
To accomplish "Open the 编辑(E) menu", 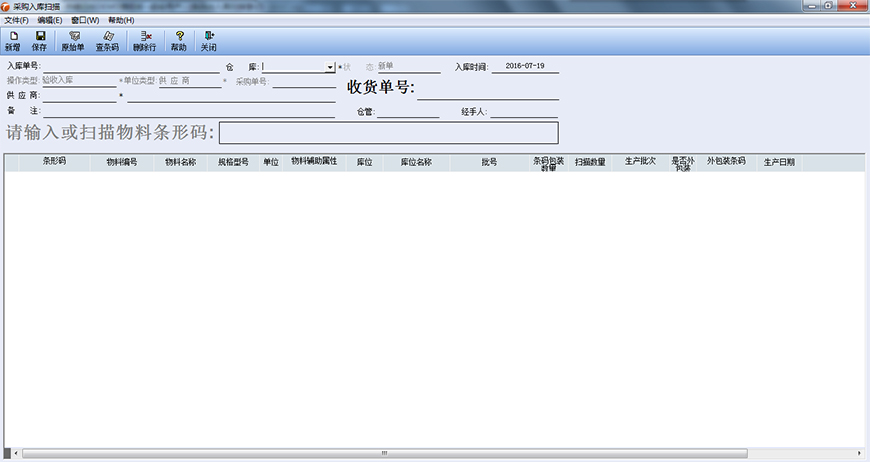I will 50,20.
